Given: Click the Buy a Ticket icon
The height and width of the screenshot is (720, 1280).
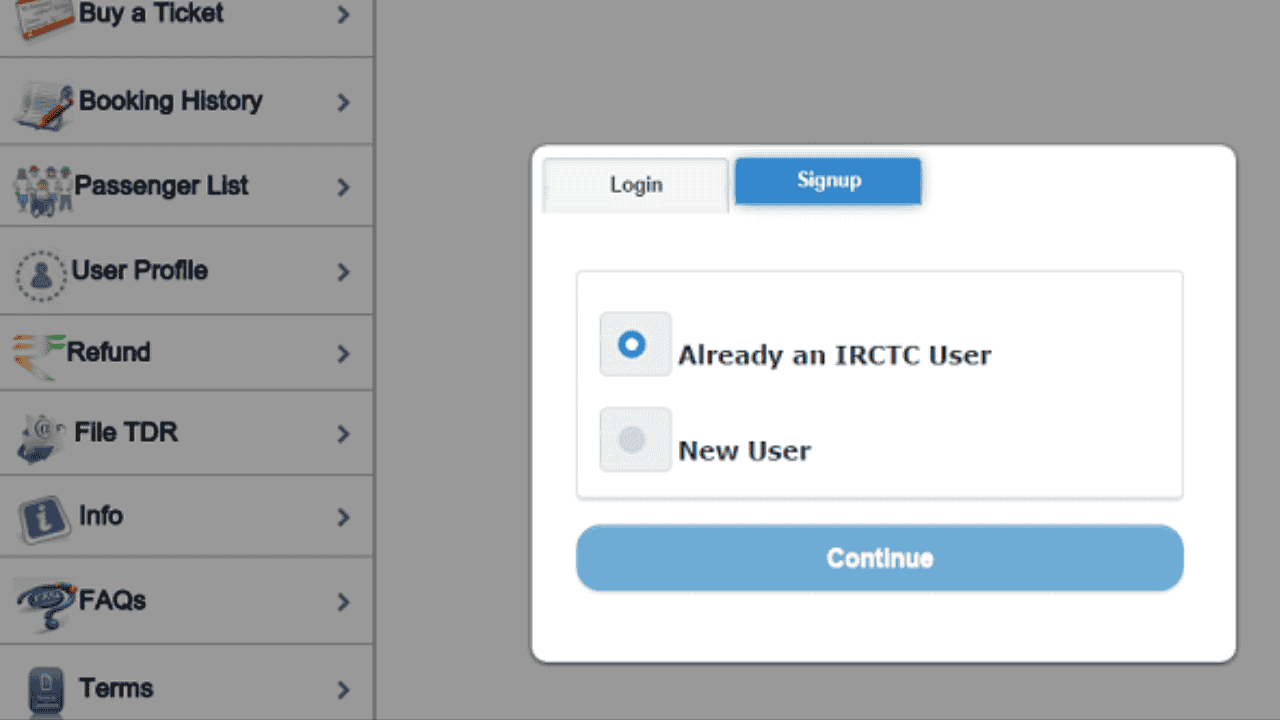Looking at the screenshot, I should tap(42, 18).
